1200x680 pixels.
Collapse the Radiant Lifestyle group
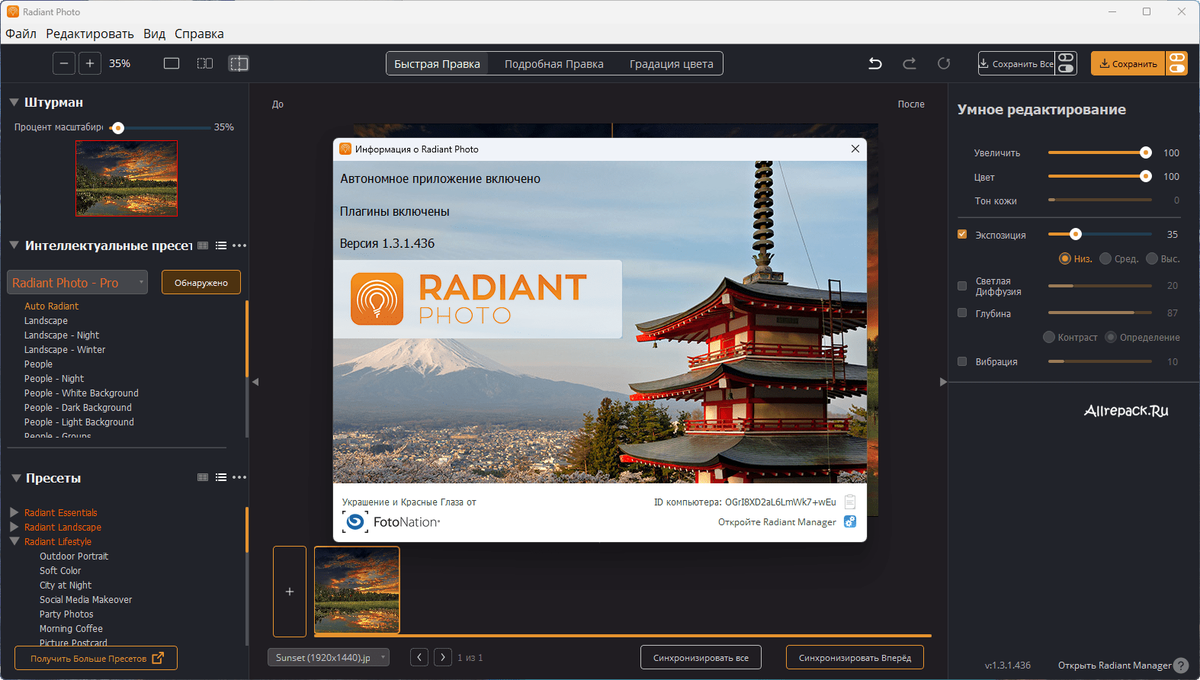tap(14, 542)
